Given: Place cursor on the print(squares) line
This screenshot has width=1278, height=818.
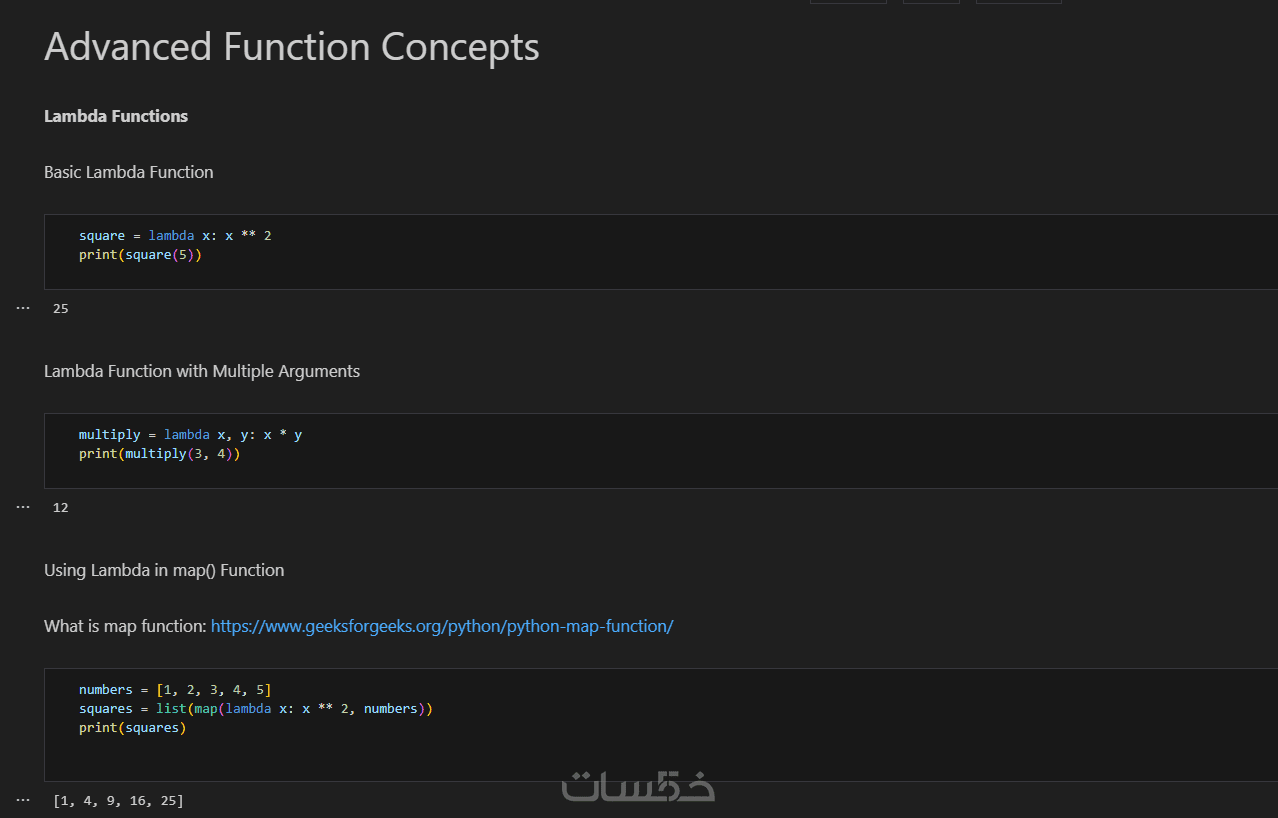Looking at the screenshot, I should pos(132,728).
